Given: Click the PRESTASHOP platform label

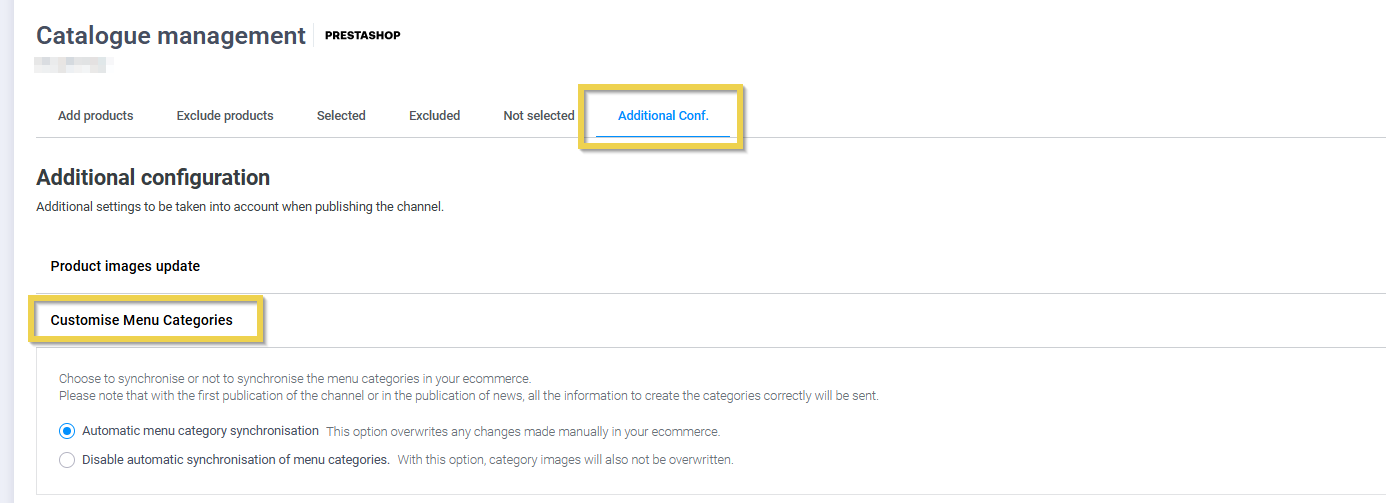Looking at the screenshot, I should coord(362,36).
